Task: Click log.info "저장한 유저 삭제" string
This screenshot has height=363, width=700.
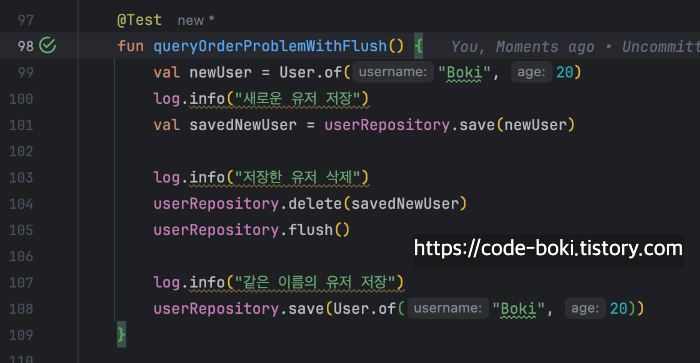Action: (297, 177)
